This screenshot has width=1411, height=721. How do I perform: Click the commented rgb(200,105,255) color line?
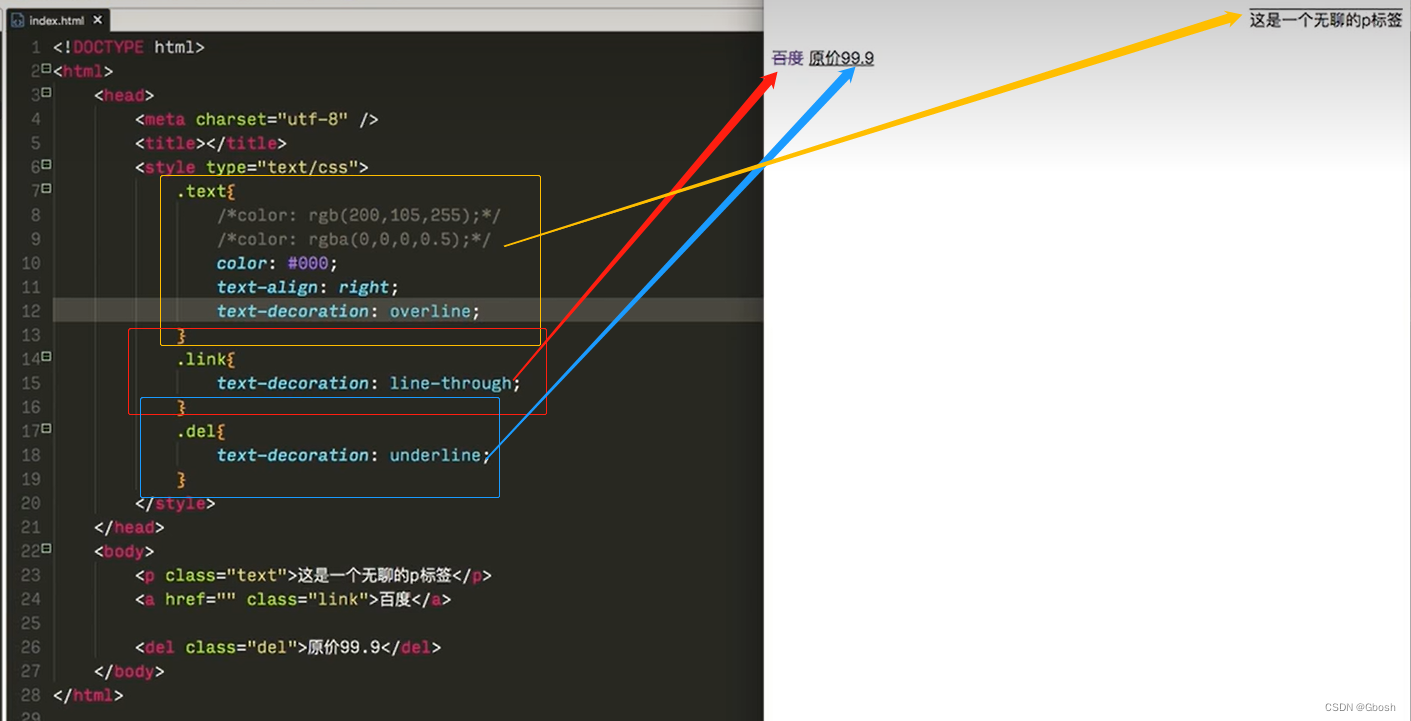(x=359, y=215)
